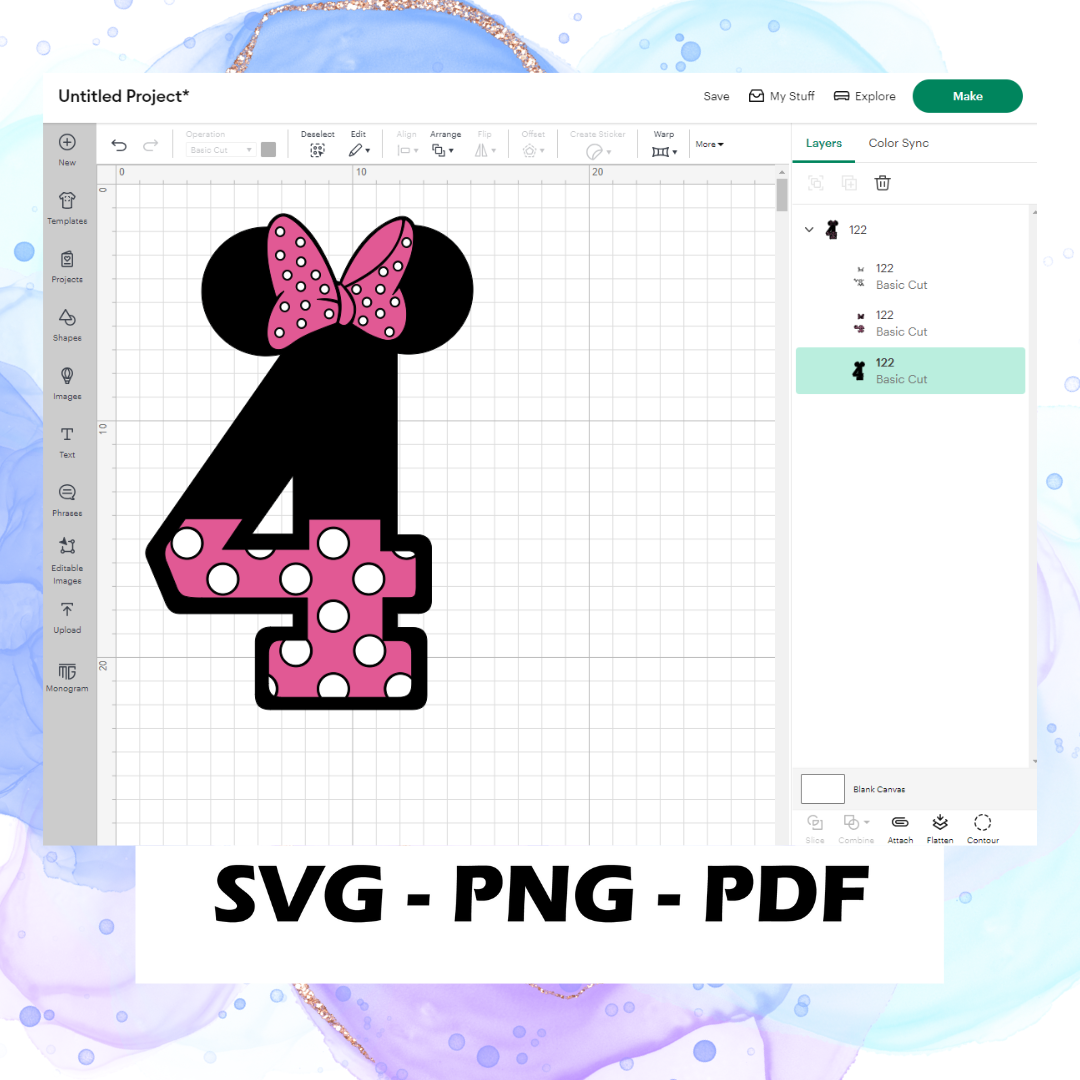Click the Contour tool

pos(983,829)
